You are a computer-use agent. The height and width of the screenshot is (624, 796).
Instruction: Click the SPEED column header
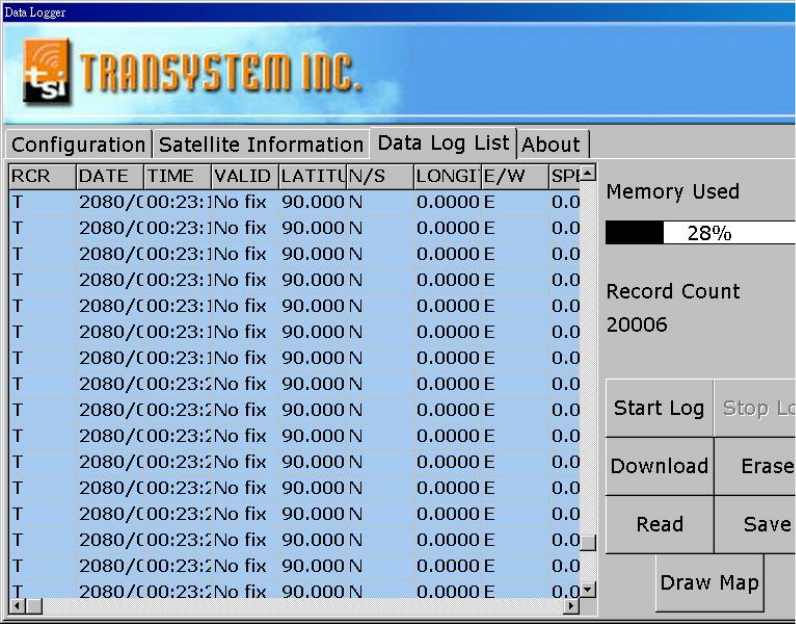tap(565, 176)
